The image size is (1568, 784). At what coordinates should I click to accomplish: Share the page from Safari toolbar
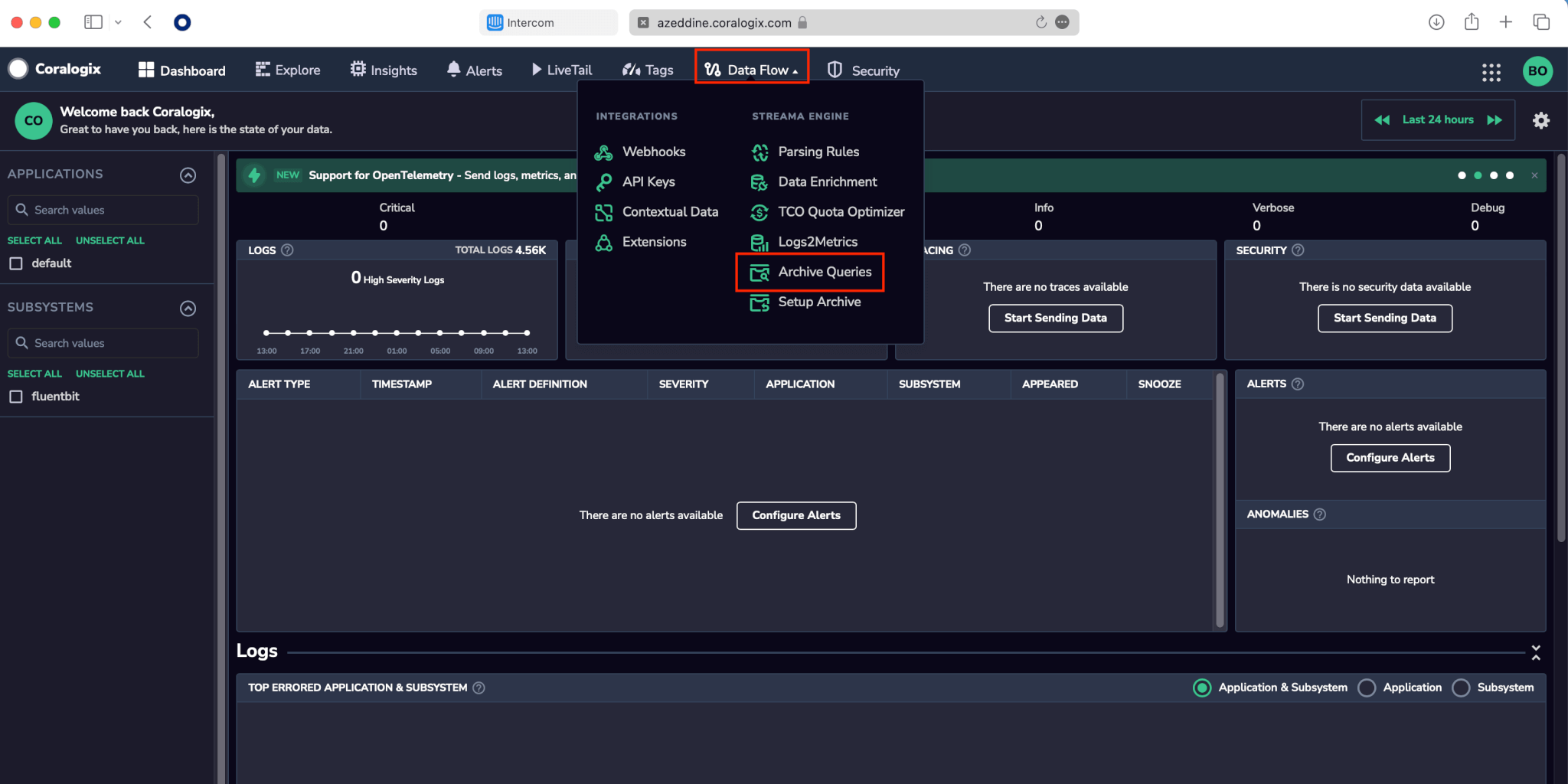(x=1472, y=21)
